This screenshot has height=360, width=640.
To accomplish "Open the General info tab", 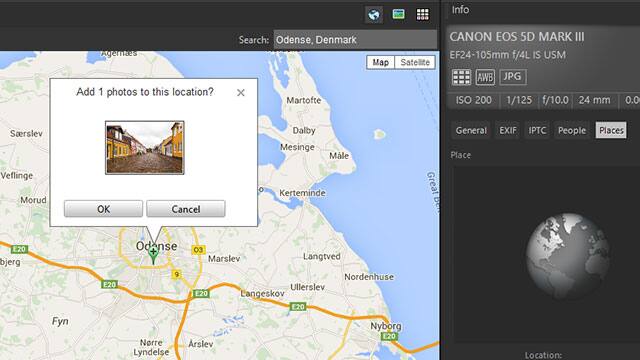I will [x=471, y=130].
